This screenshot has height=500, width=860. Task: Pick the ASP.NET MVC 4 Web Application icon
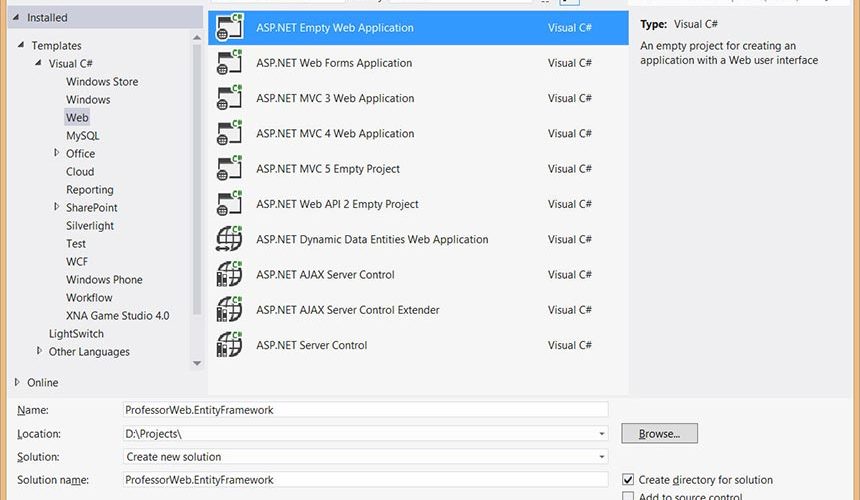[230, 134]
